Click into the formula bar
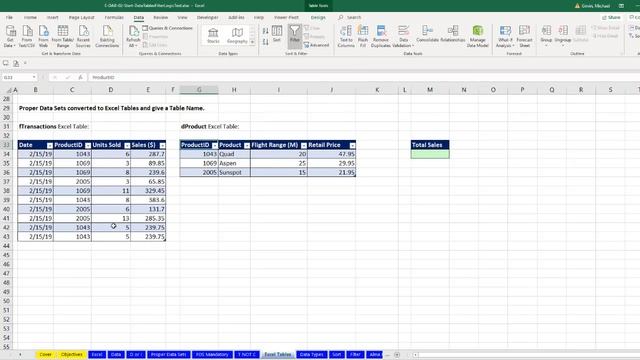This screenshot has height=360, width=640. [363, 77]
